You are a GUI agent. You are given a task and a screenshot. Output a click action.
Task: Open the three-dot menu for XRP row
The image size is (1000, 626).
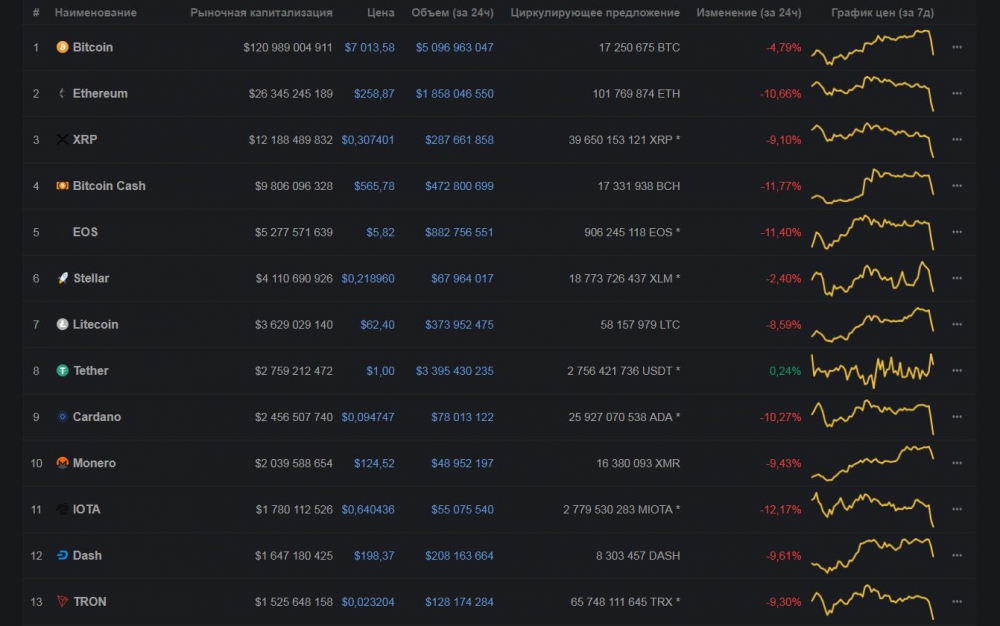957,140
